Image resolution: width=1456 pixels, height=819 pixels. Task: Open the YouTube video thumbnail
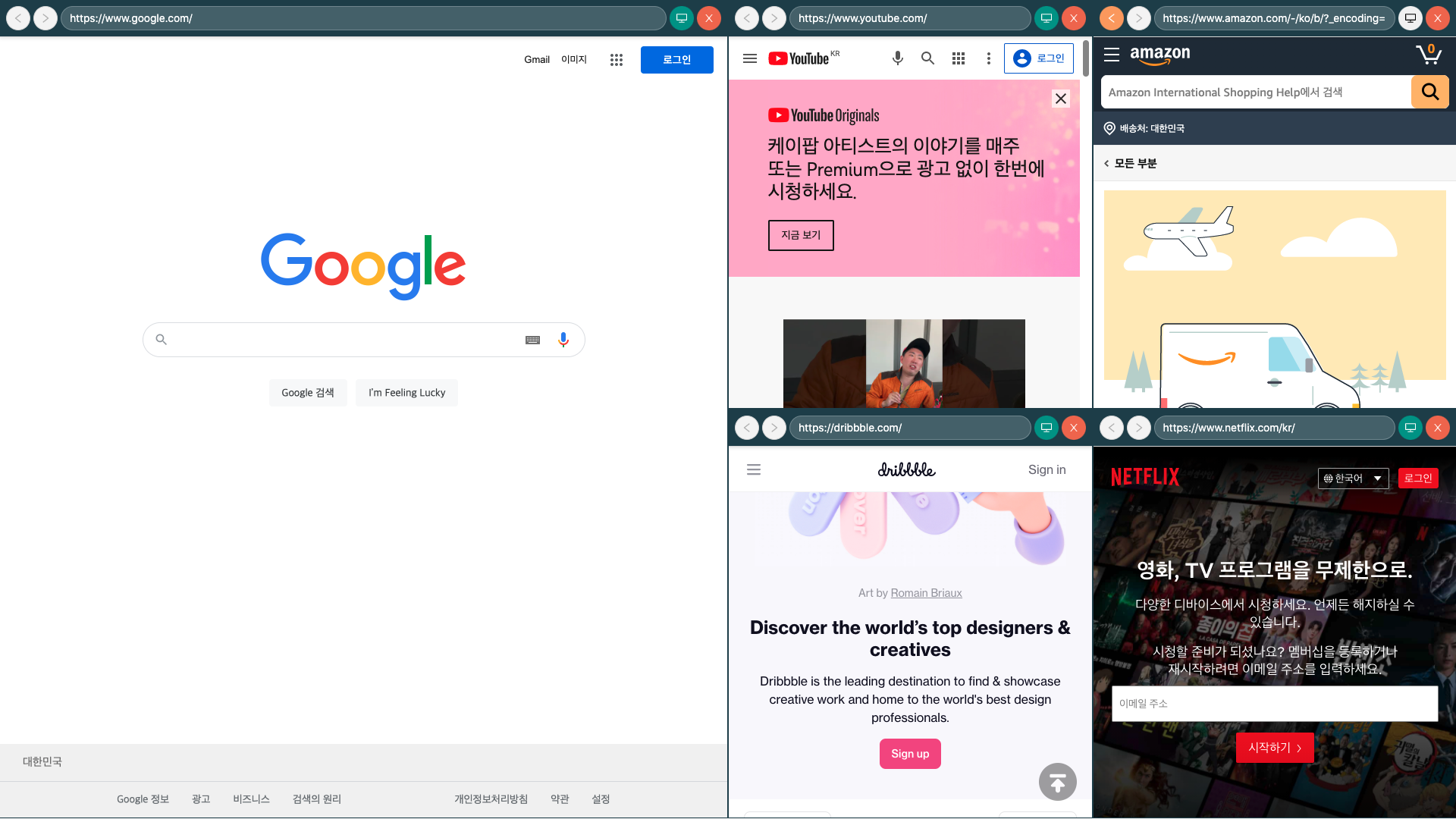click(904, 363)
